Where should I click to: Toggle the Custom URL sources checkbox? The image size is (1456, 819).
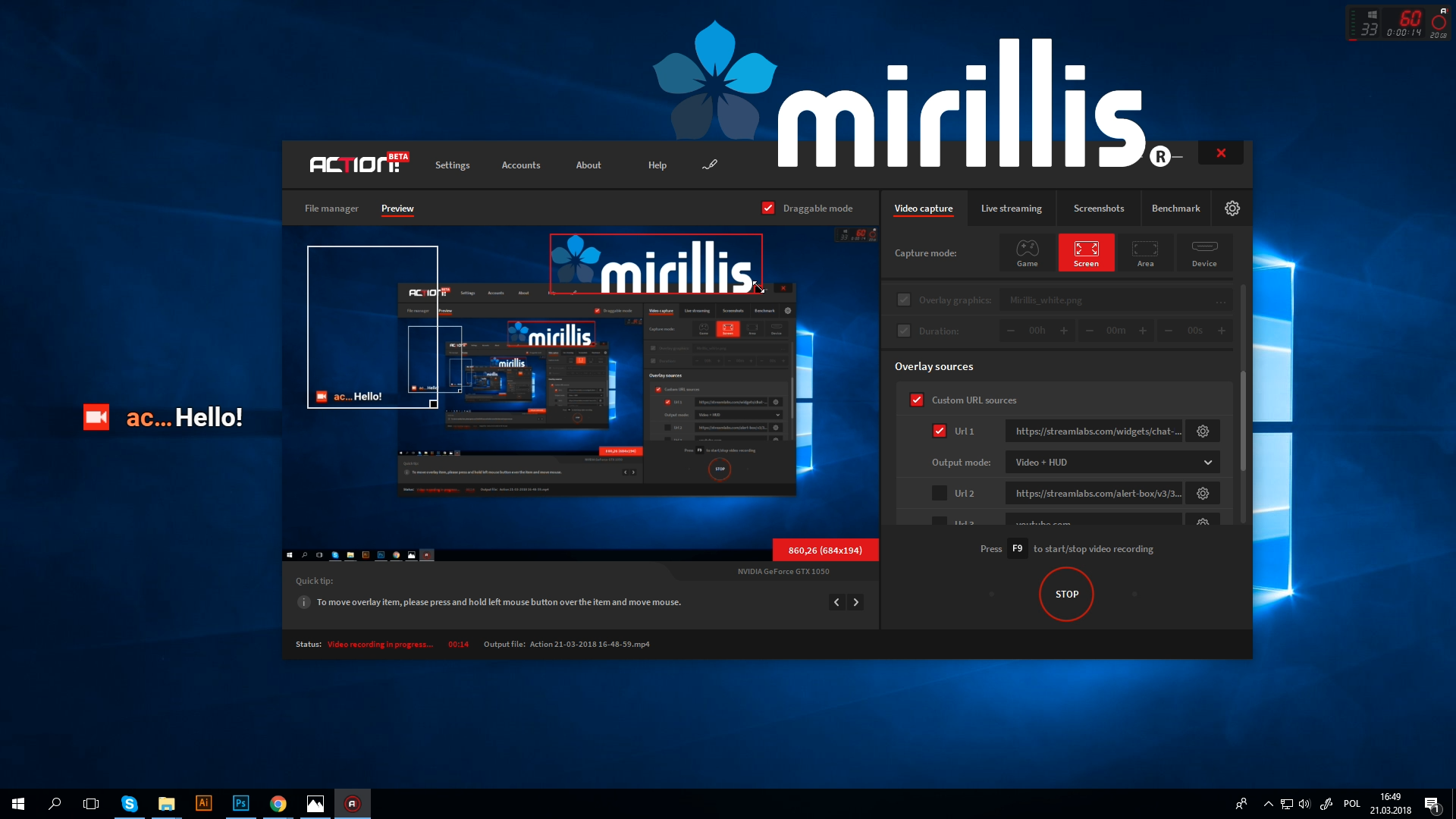pyautogui.click(x=916, y=399)
